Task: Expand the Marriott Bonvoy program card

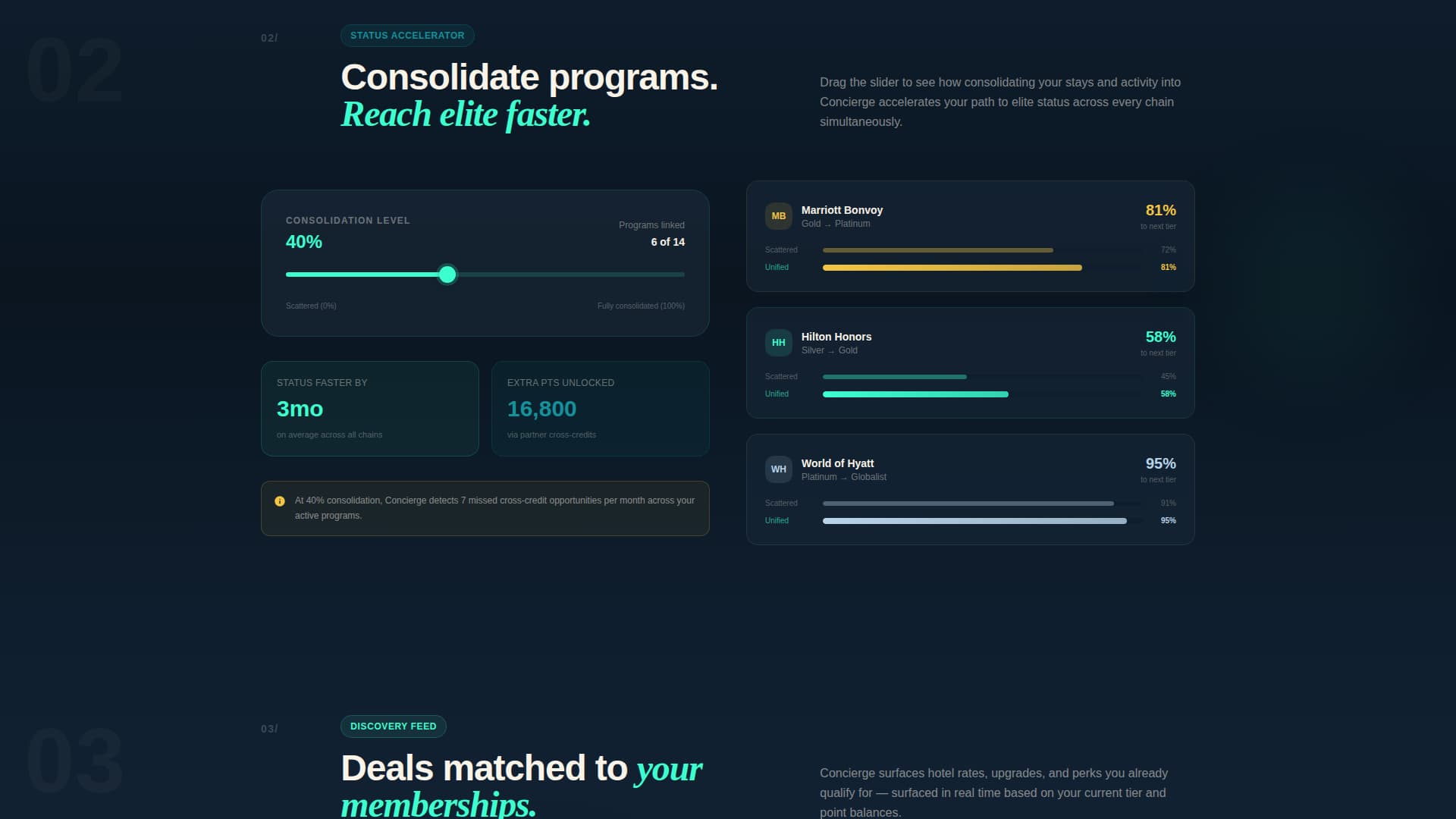Action: click(x=971, y=236)
